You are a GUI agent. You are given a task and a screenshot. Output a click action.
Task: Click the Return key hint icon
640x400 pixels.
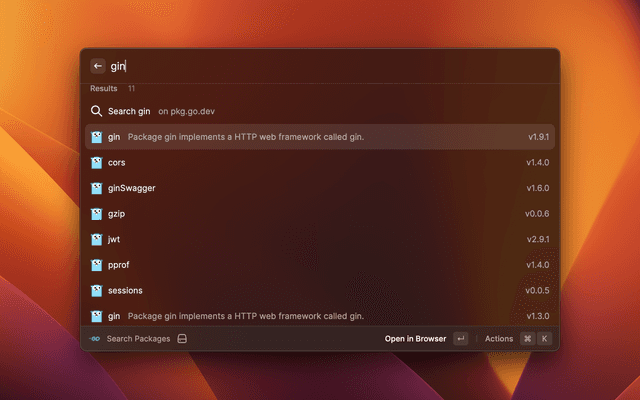point(460,339)
